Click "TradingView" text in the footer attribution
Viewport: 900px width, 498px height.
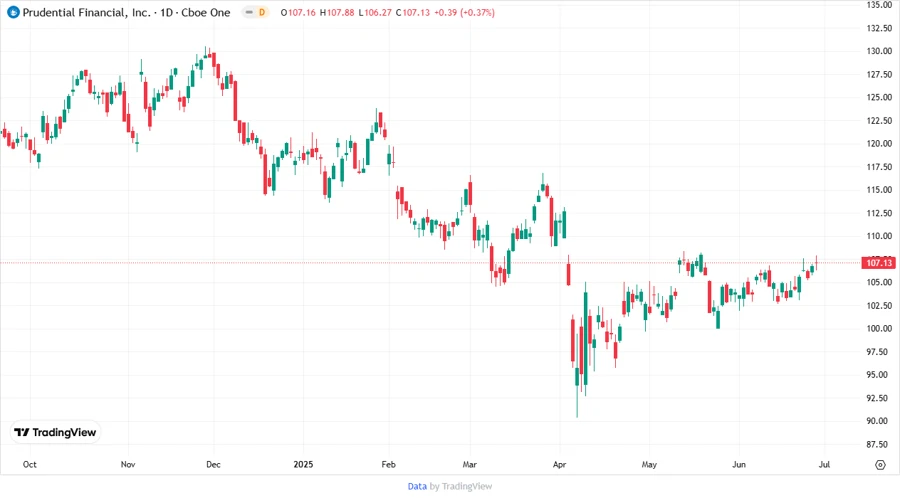coord(467,487)
